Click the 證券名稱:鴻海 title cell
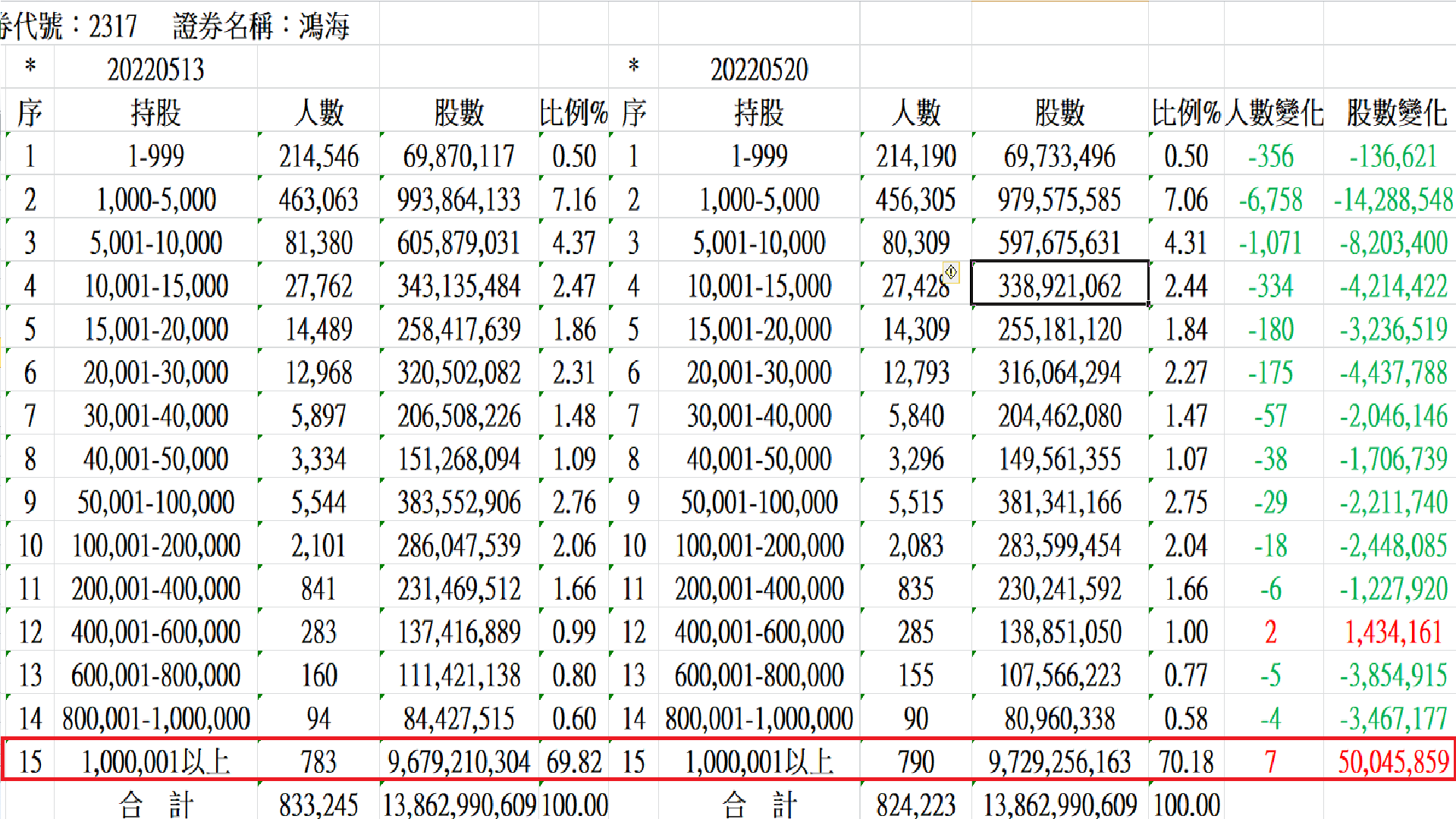 tap(261, 27)
